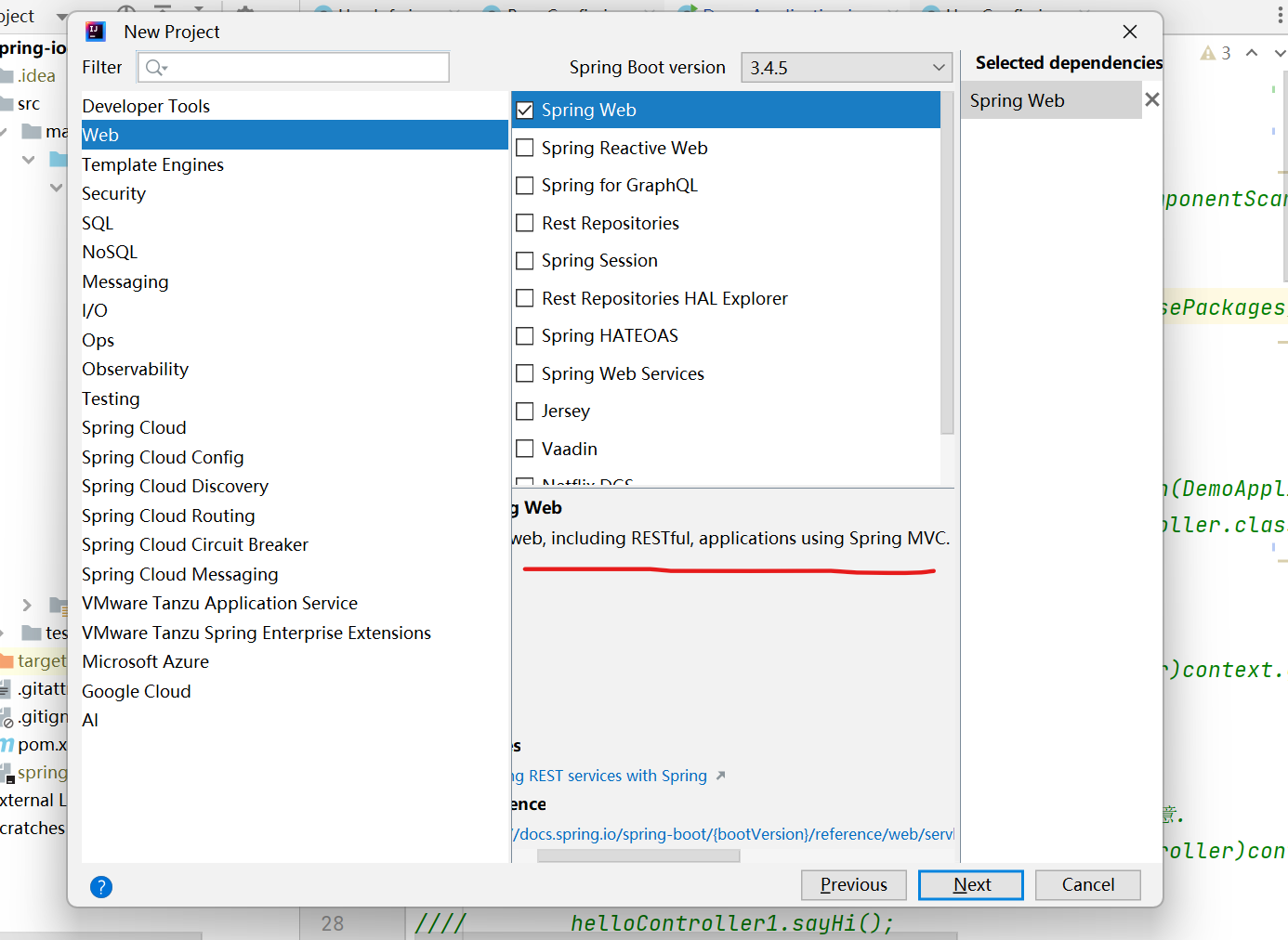1288x940 pixels.
Task: Select the Spring Cloud category
Action: coord(295,427)
